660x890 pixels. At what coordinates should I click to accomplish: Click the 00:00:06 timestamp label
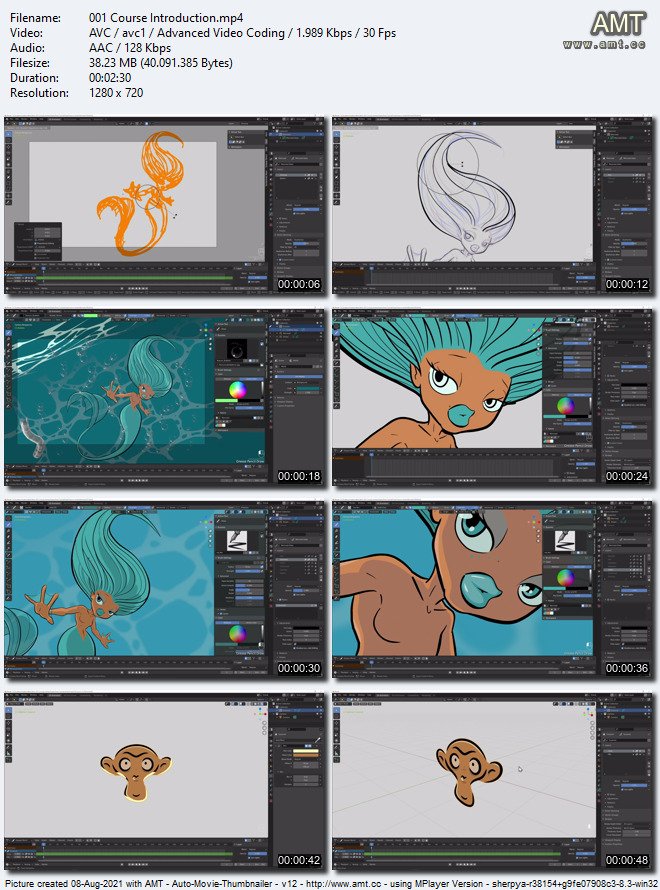[x=299, y=284]
